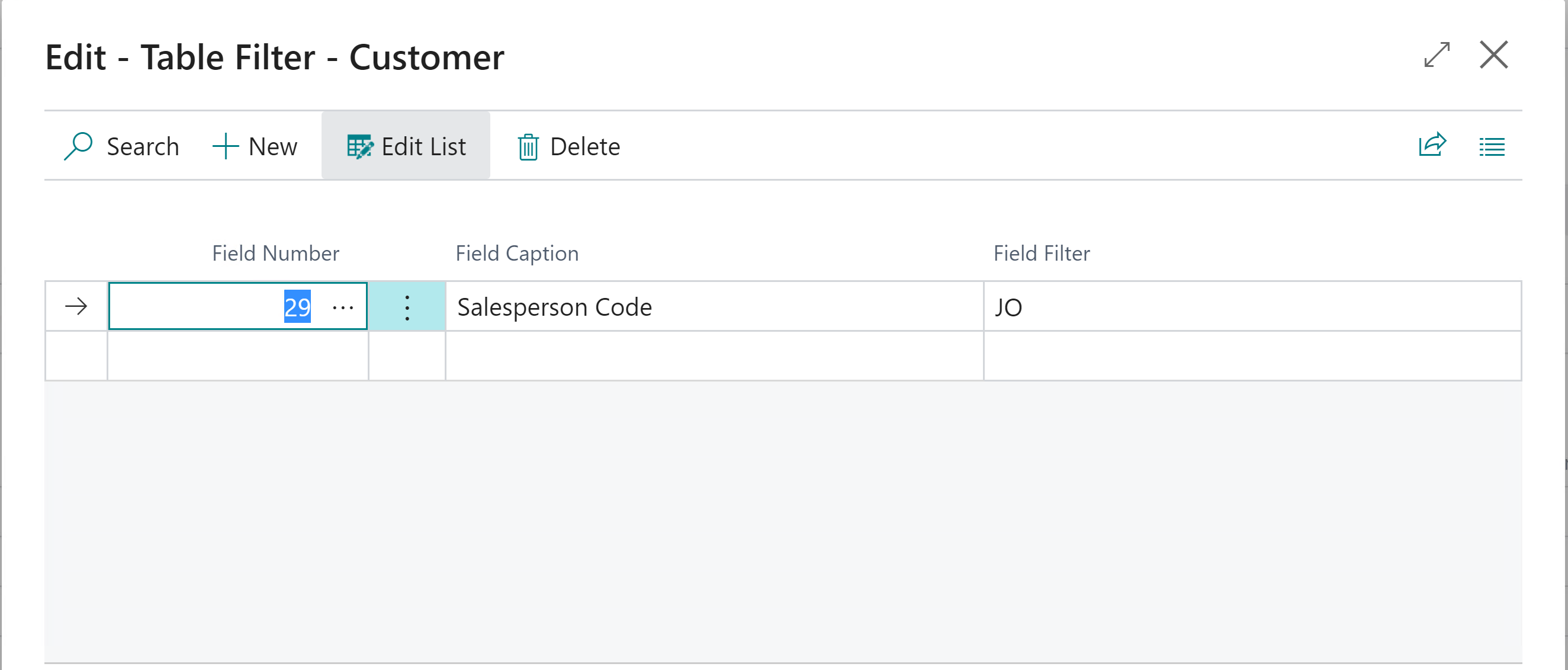This screenshot has height=670, width=1568.
Task: Edit the Field Filter value JO
Action: click(x=1008, y=307)
